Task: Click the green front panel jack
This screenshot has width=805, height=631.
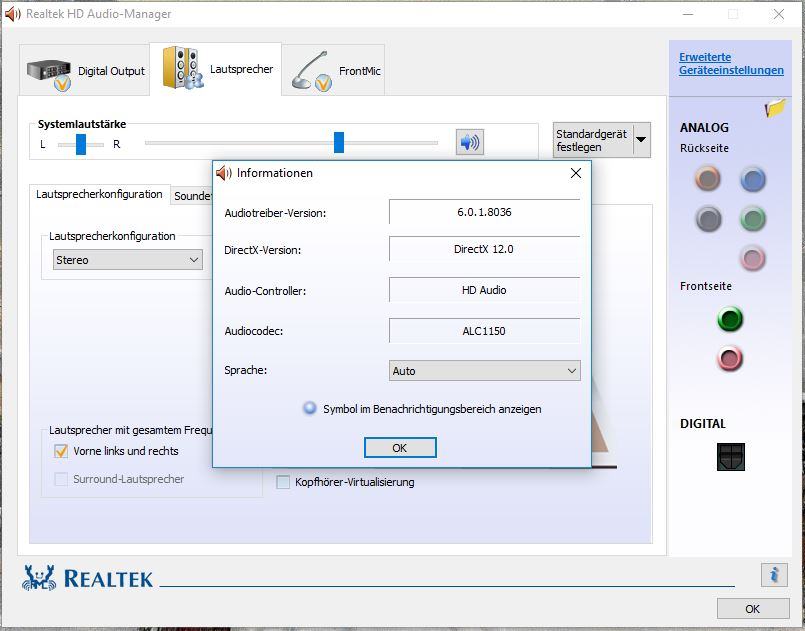Action: (730, 319)
